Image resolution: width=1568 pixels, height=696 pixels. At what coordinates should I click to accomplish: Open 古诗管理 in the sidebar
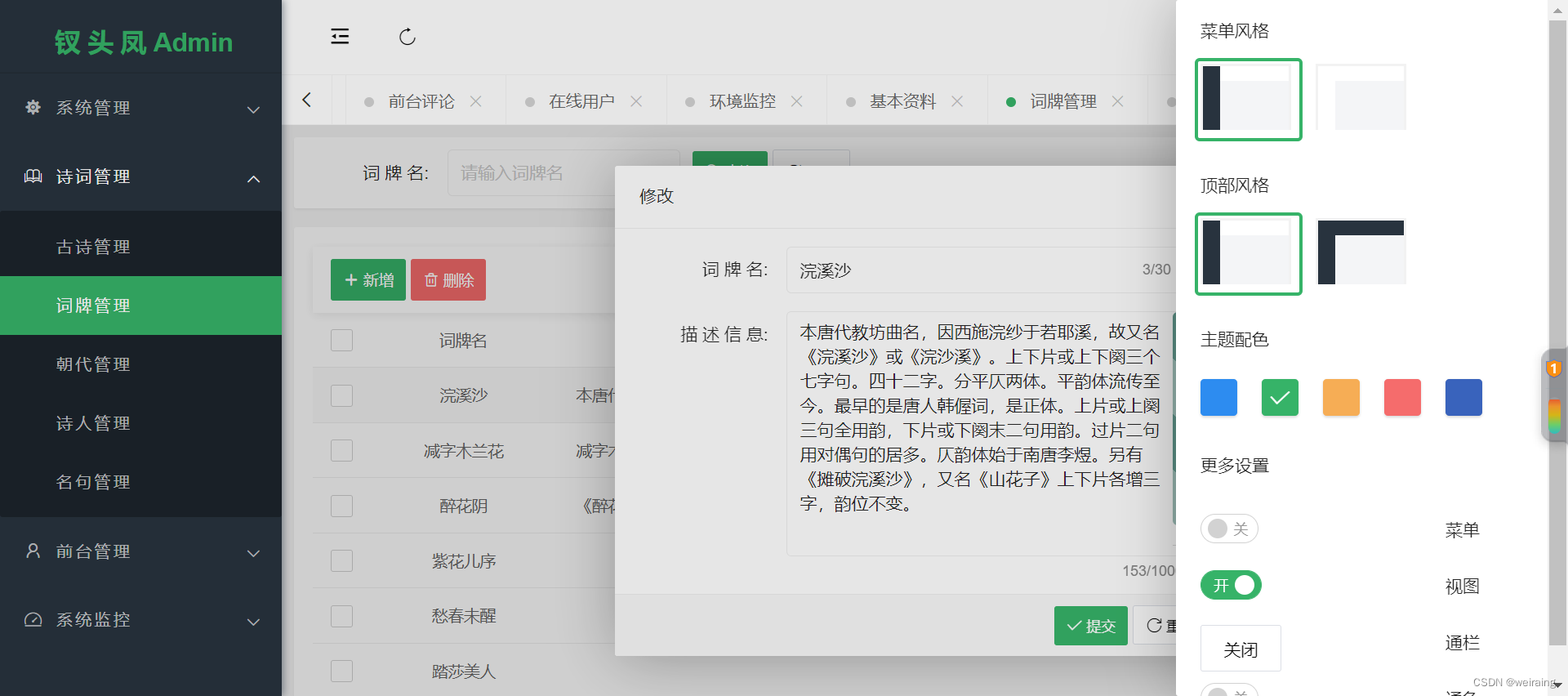[140, 247]
